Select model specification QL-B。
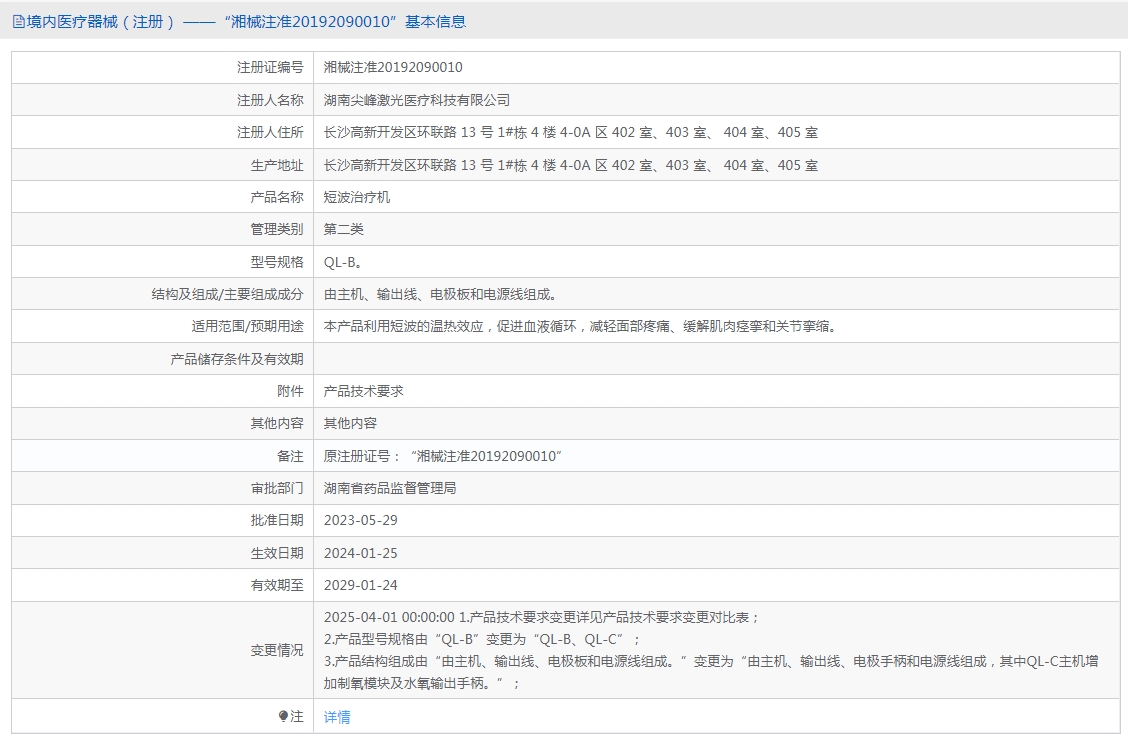This screenshot has height=744, width=1128. pos(343,262)
